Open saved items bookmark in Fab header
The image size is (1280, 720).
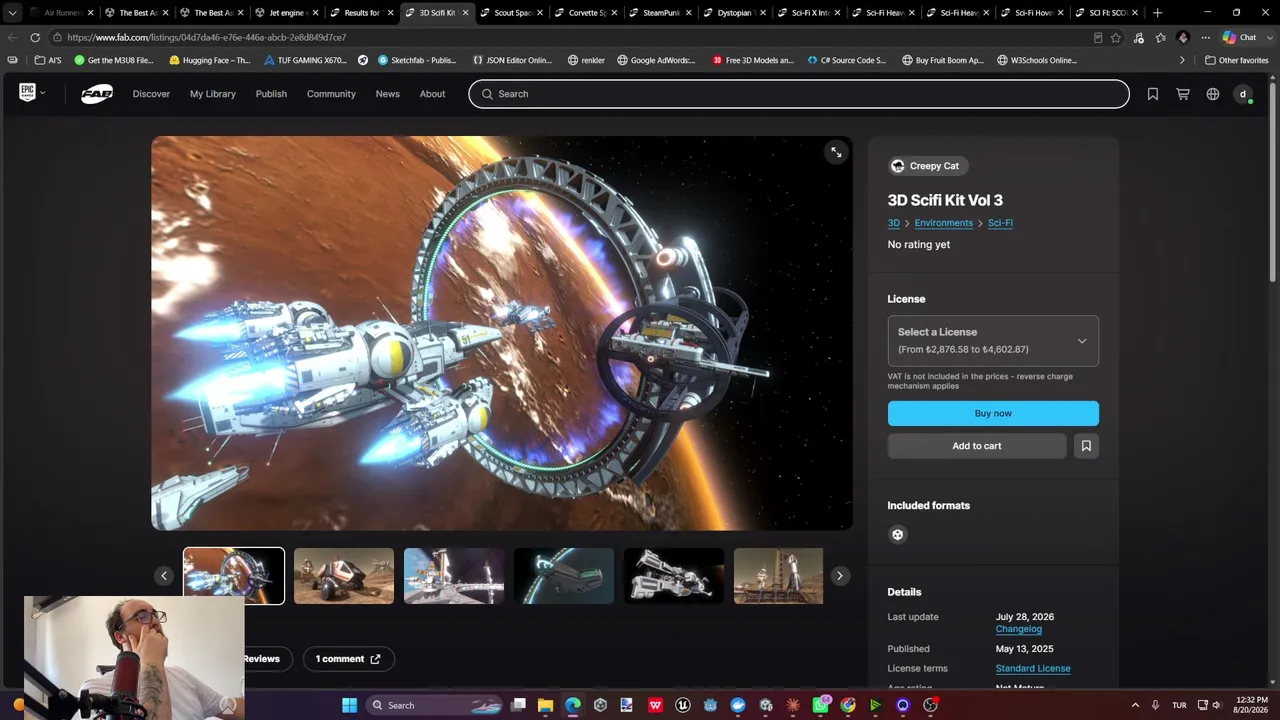click(1153, 94)
